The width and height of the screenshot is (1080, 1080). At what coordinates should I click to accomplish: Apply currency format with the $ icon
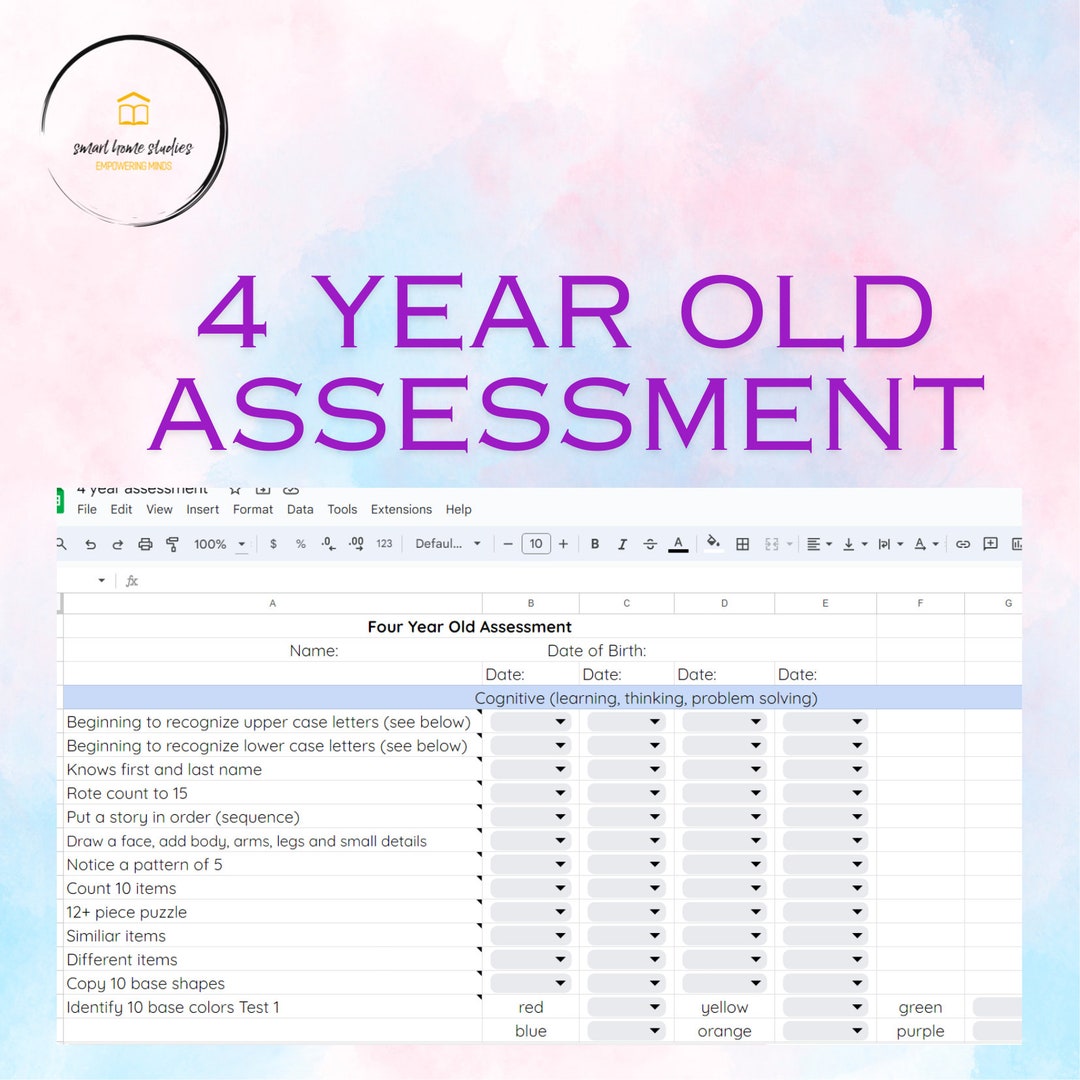274,543
